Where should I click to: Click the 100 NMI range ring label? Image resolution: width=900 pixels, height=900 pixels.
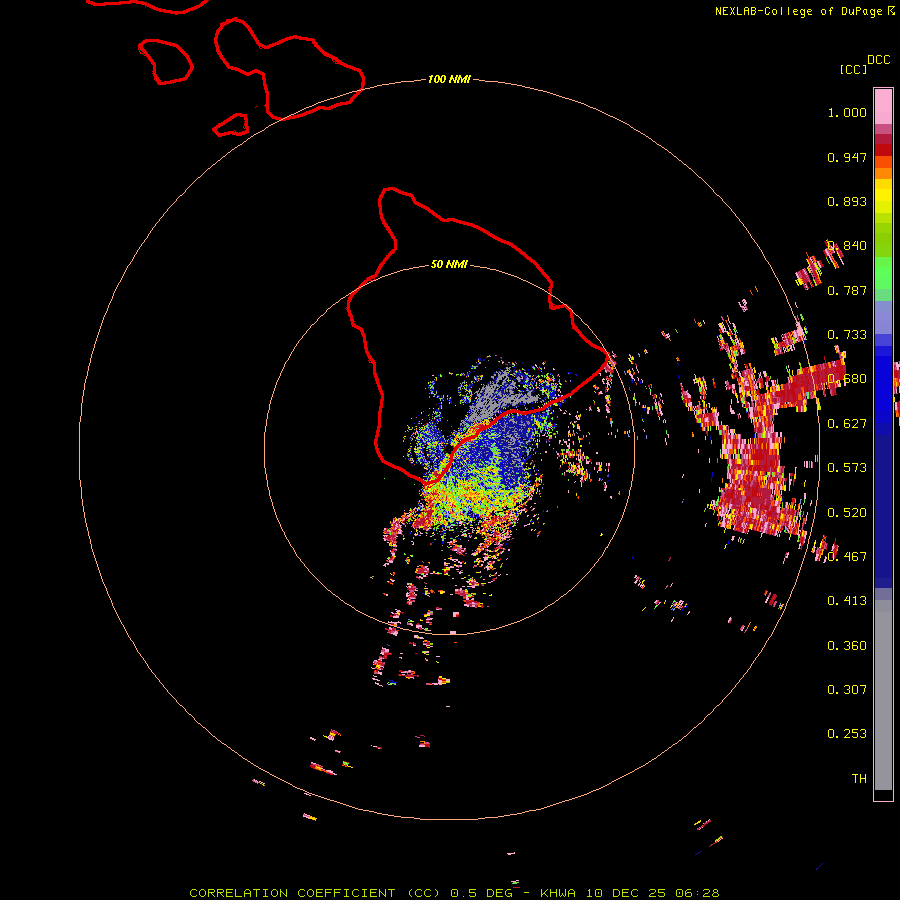tap(449, 79)
